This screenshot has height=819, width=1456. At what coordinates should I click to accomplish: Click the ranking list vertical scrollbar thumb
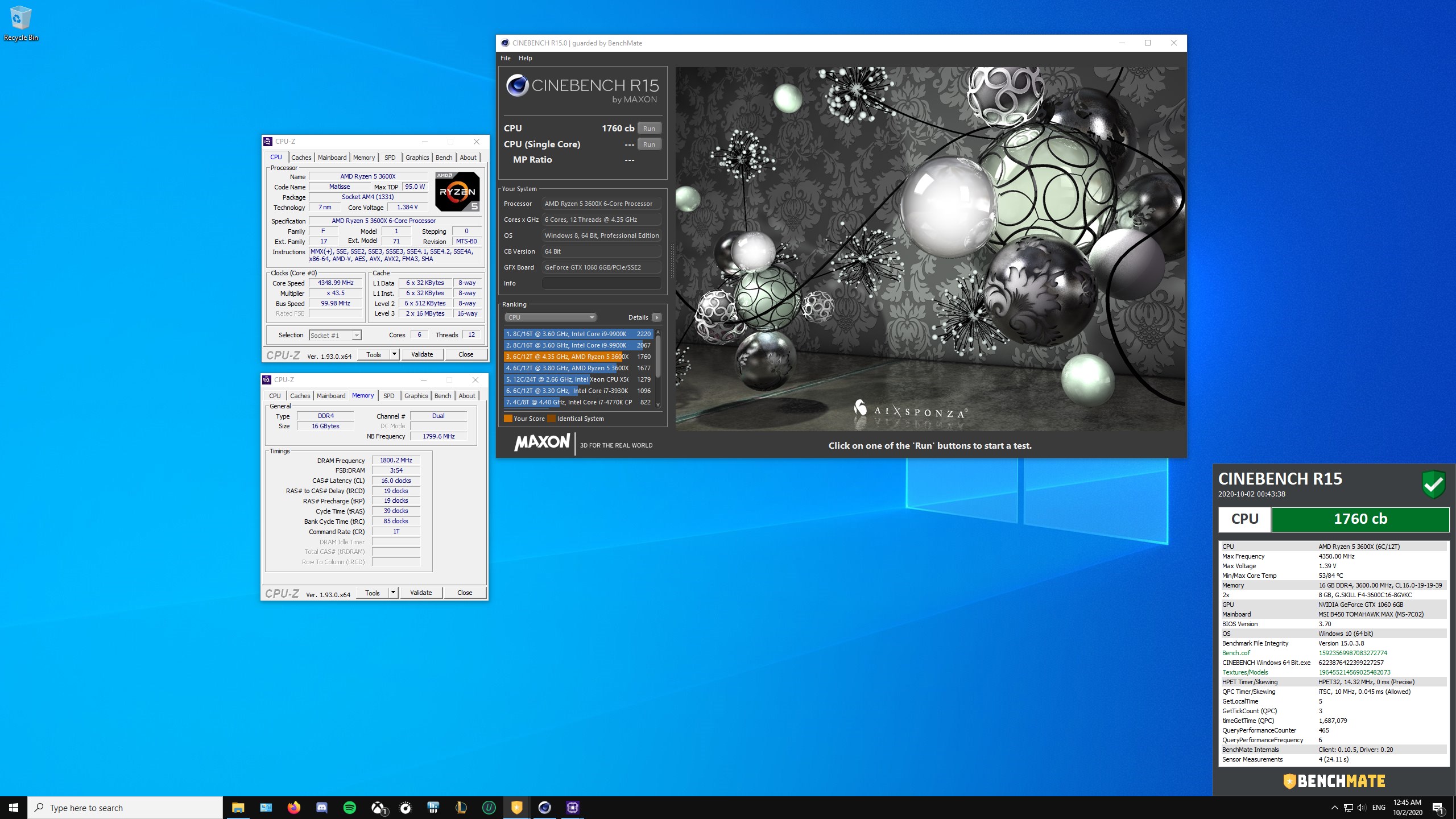point(658,356)
